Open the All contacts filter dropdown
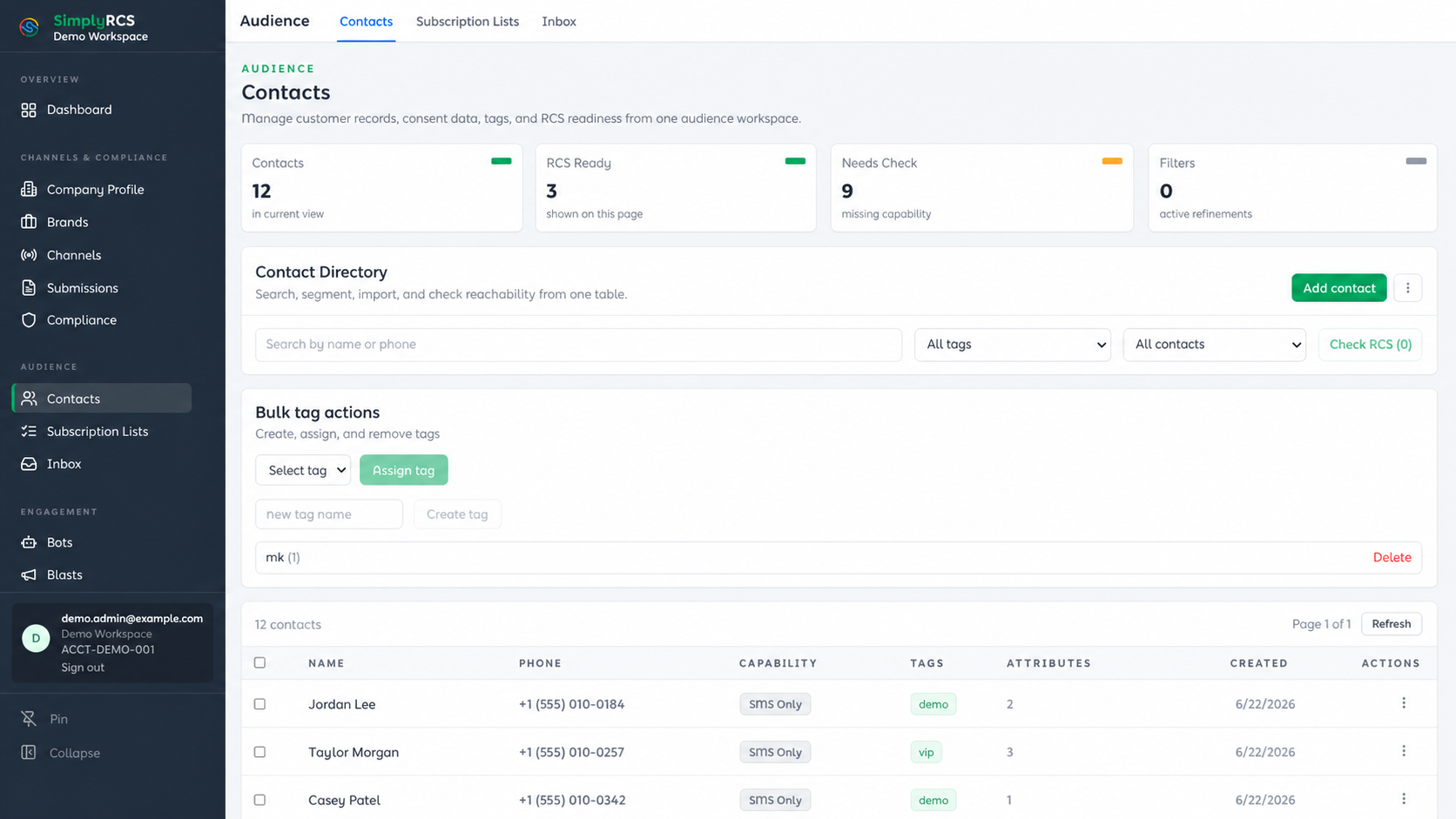The height and width of the screenshot is (819, 1456). coord(1214,345)
